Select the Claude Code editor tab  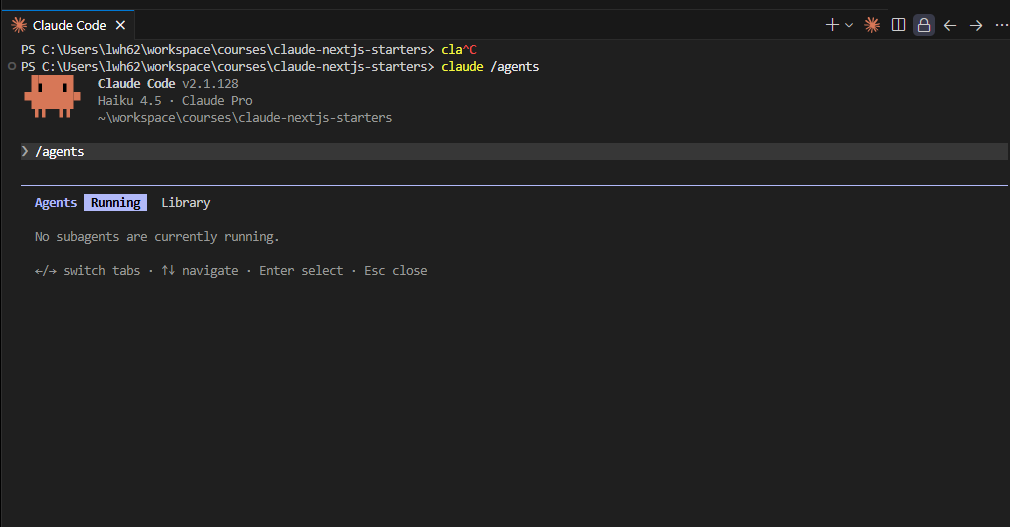point(68,25)
